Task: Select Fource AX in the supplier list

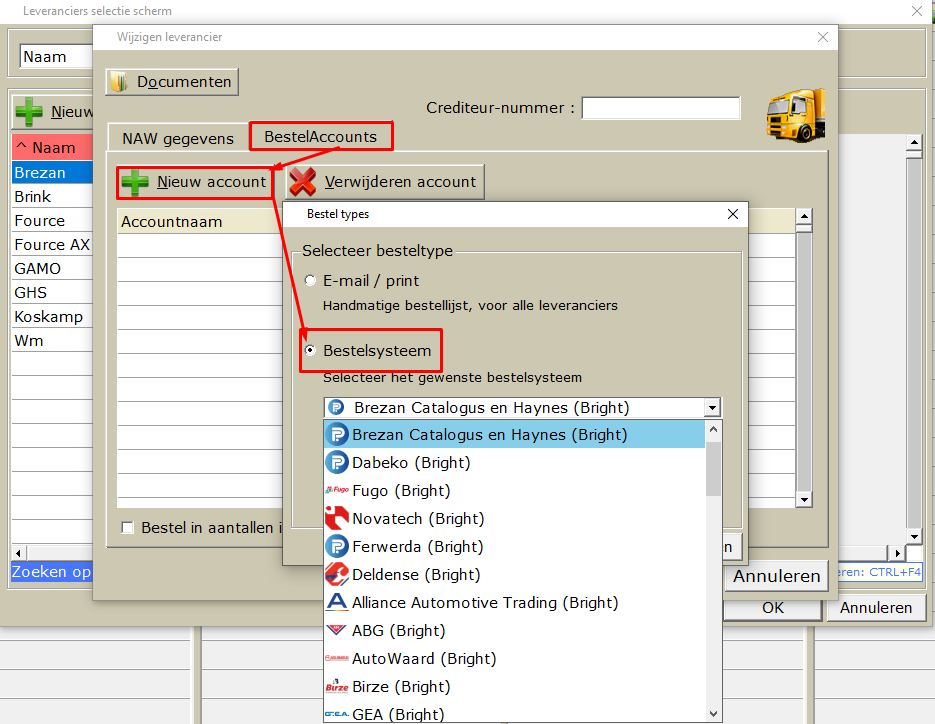Action: [52, 245]
